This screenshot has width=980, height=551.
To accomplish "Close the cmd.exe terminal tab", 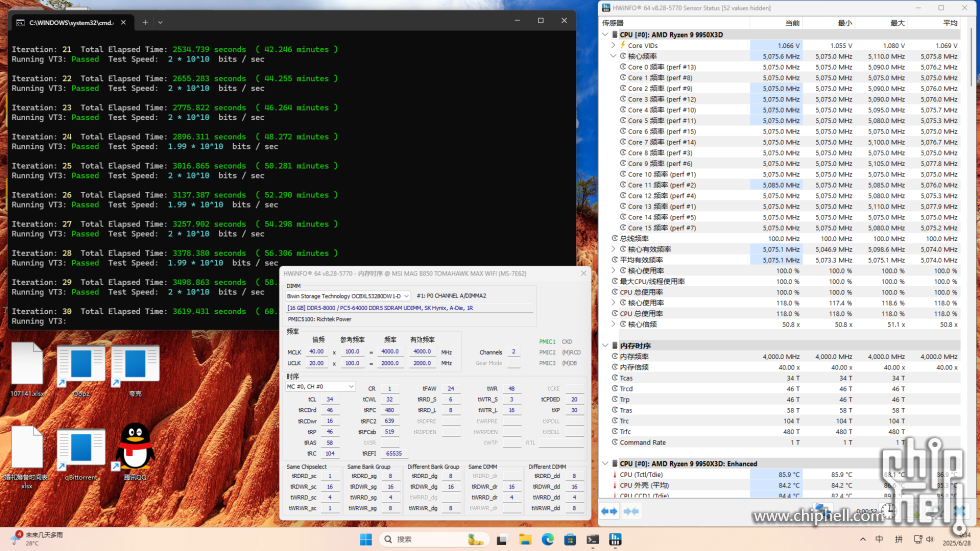I will [x=123, y=22].
